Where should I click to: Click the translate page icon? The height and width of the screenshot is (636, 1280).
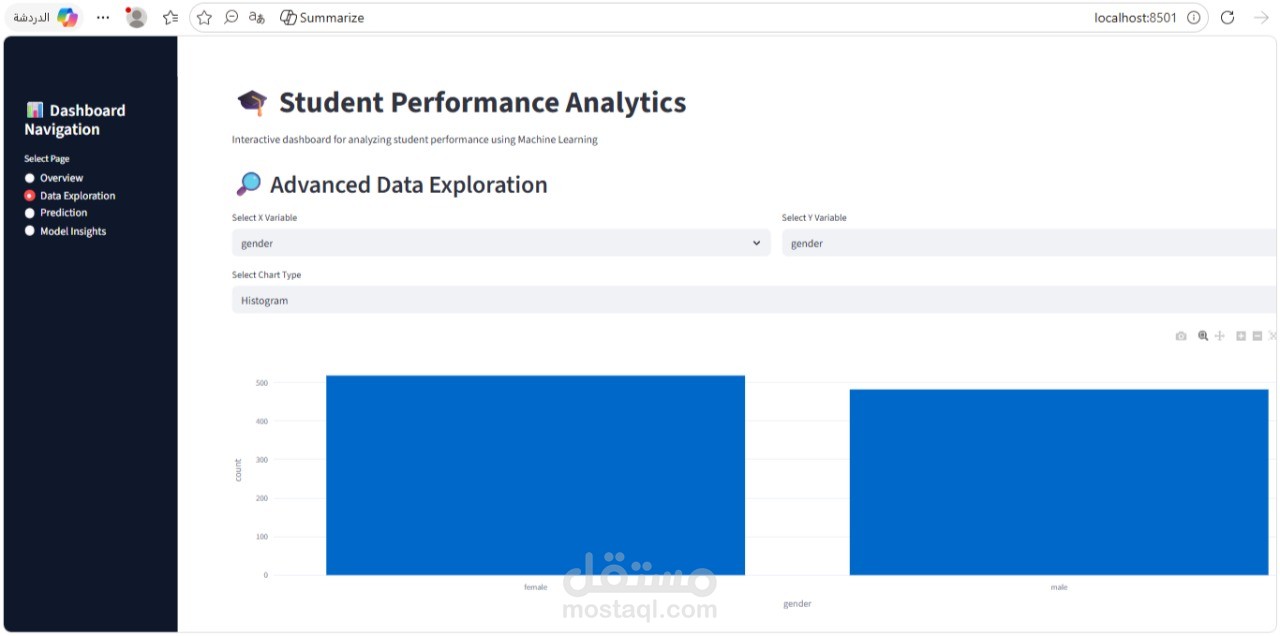tap(257, 17)
